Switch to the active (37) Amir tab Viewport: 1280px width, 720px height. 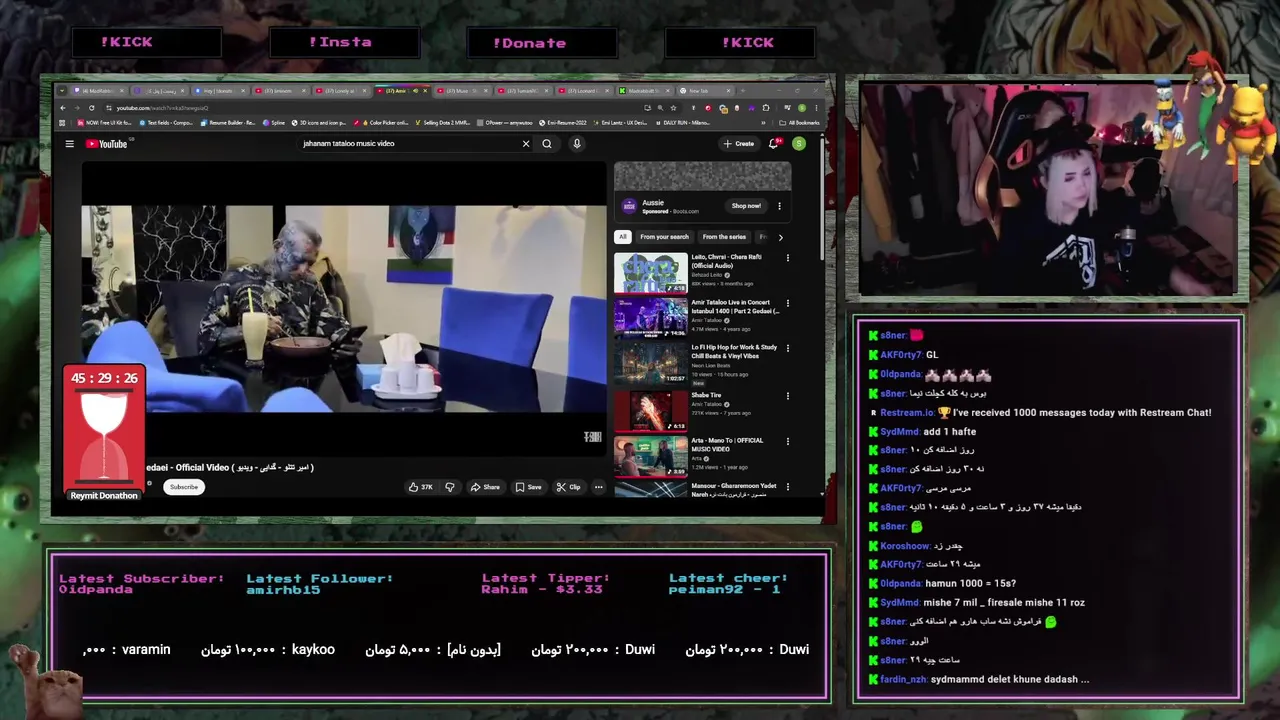point(400,91)
